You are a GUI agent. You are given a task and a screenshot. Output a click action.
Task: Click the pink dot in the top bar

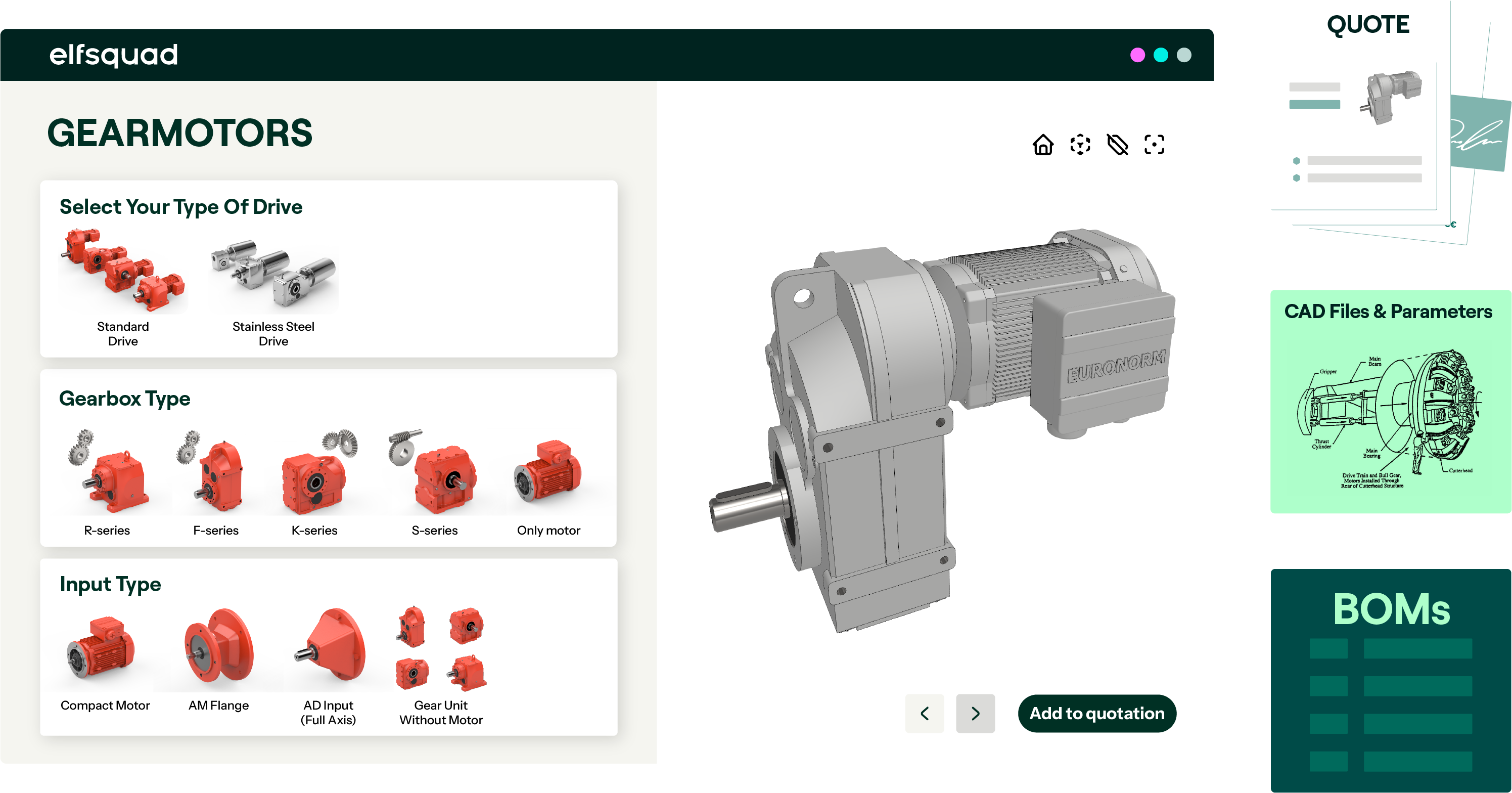(1138, 54)
